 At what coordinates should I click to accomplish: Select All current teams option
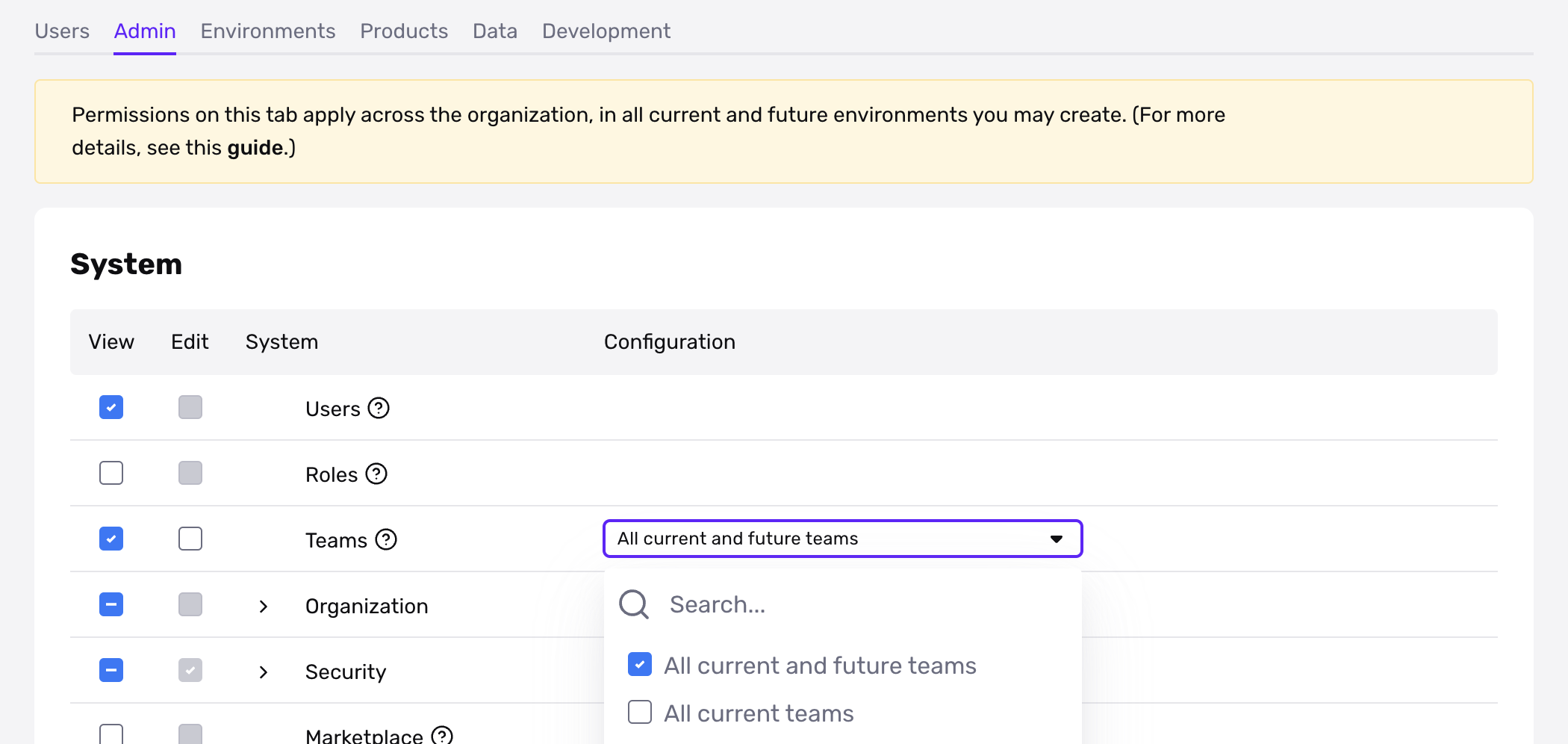(640, 713)
